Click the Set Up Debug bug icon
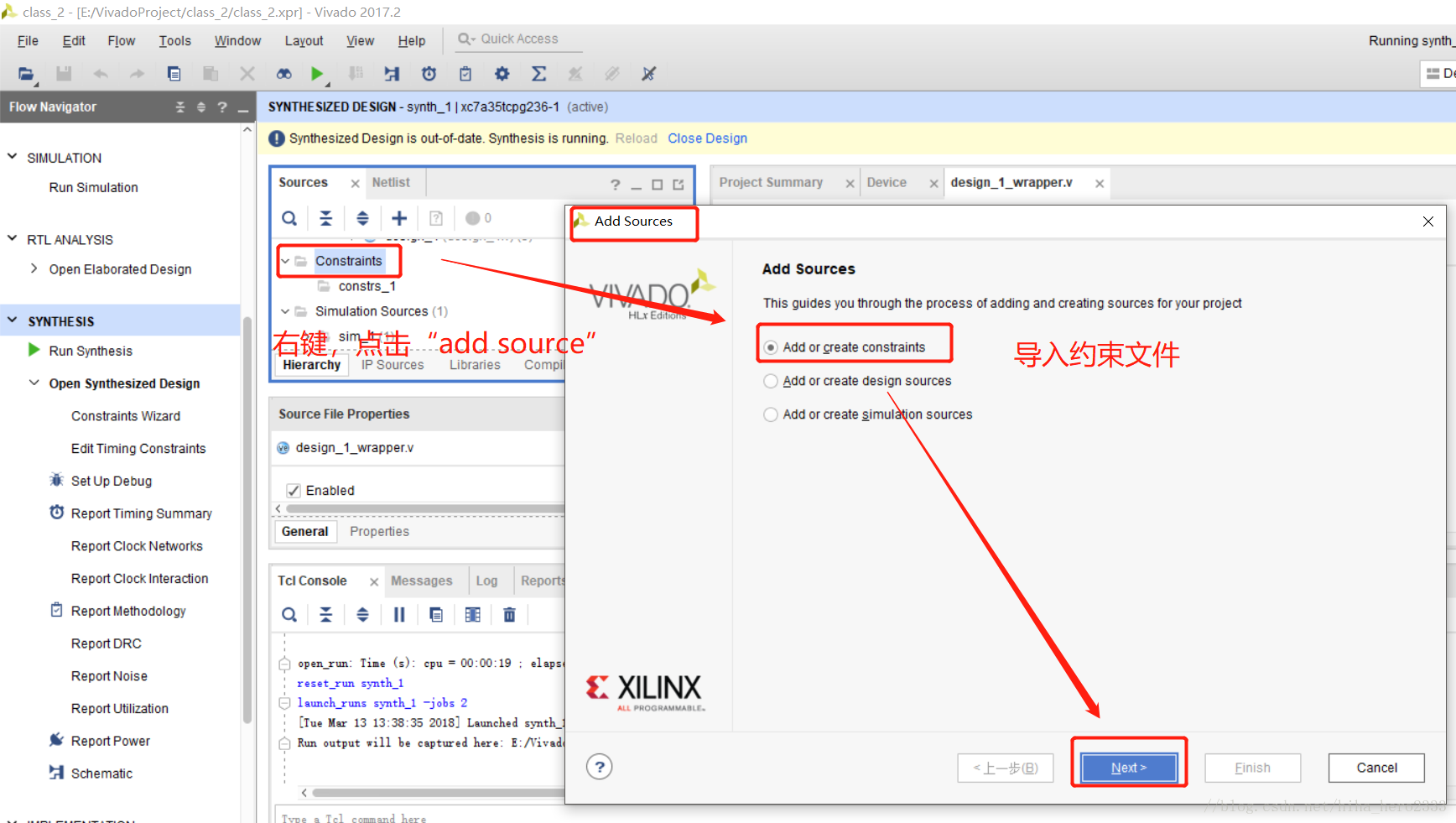 click(56, 480)
